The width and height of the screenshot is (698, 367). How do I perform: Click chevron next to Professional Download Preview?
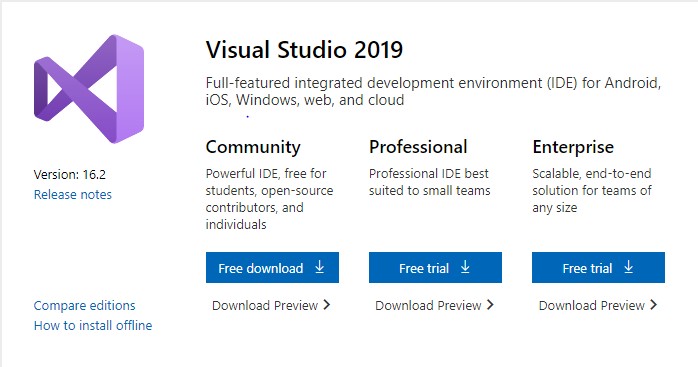[x=490, y=305]
